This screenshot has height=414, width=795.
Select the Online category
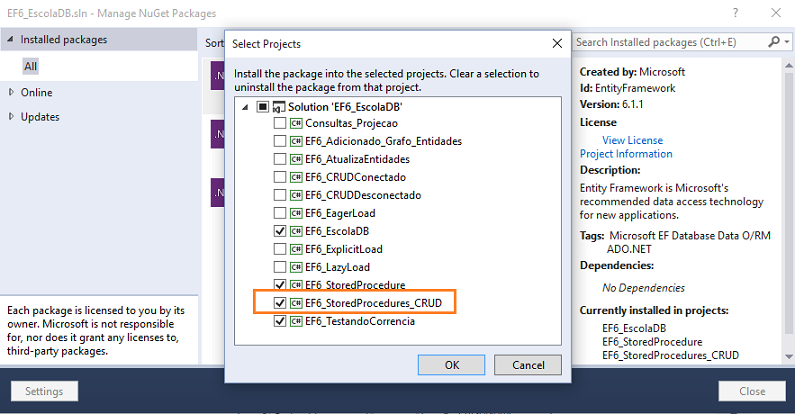click(x=37, y=92)
